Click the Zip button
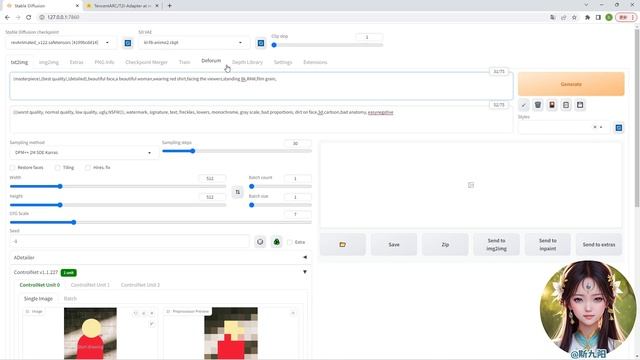This screenshot has height=360, width=640. coord(445,244)
